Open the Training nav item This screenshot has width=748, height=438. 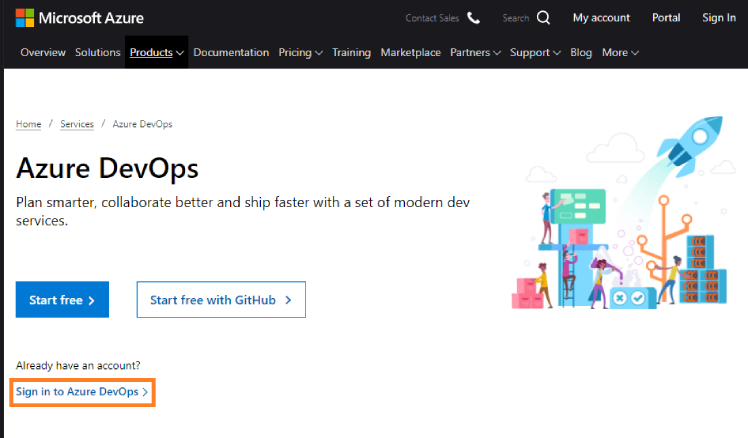point(352,52)
